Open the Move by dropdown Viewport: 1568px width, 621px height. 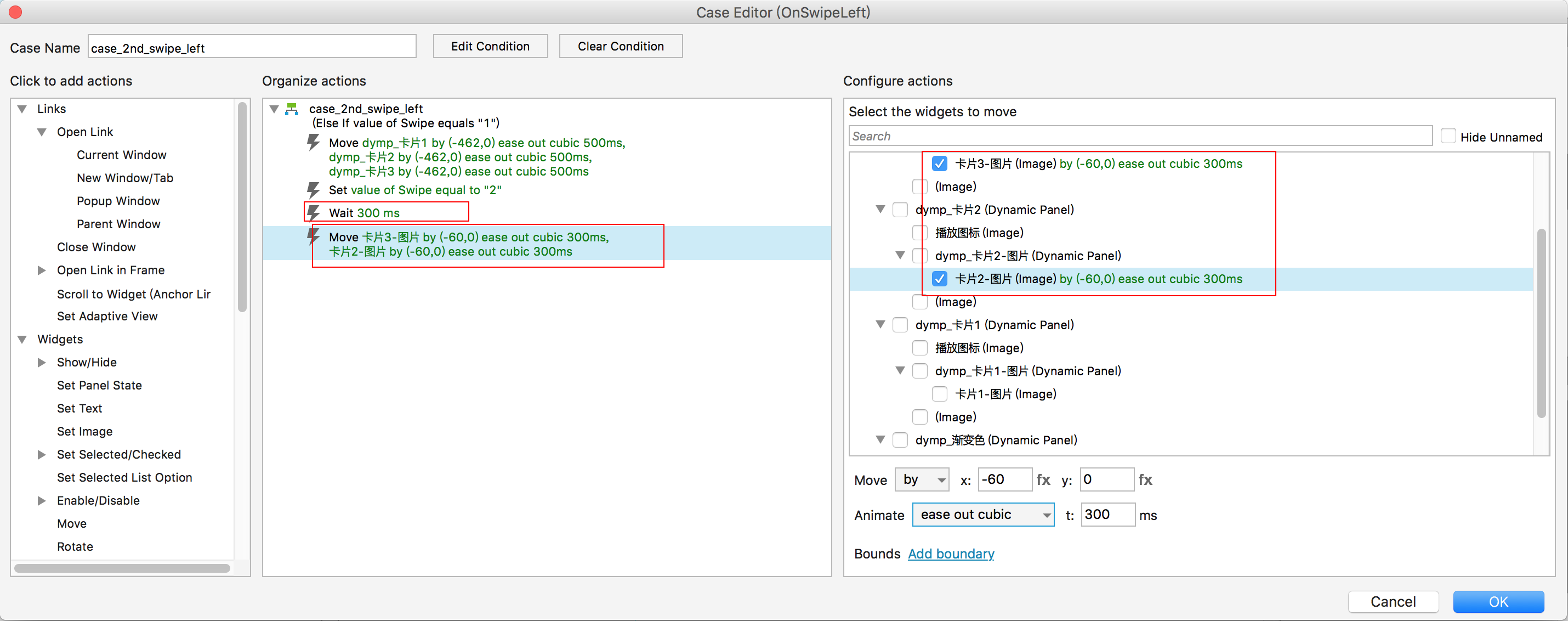922,480
